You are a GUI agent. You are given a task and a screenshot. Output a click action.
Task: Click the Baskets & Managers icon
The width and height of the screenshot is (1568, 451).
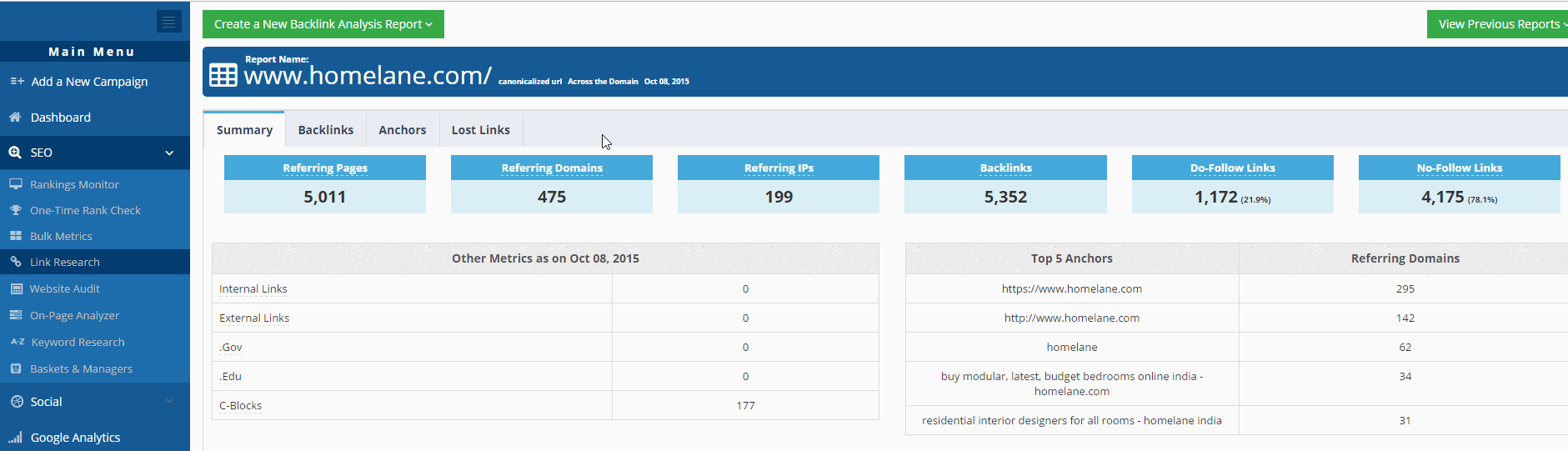click(16, 368)
